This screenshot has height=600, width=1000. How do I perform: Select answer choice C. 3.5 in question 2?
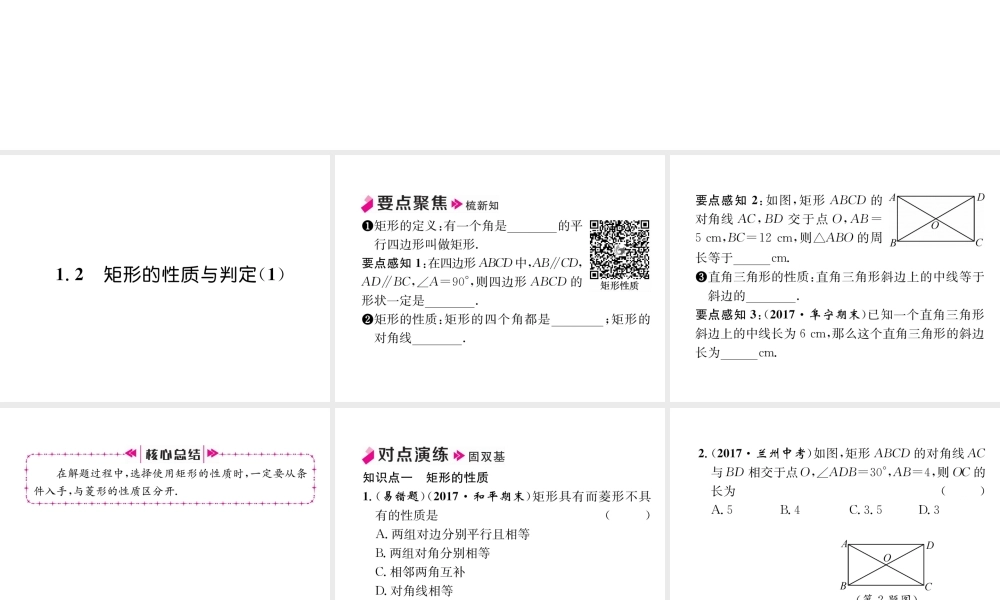[865, 509]
